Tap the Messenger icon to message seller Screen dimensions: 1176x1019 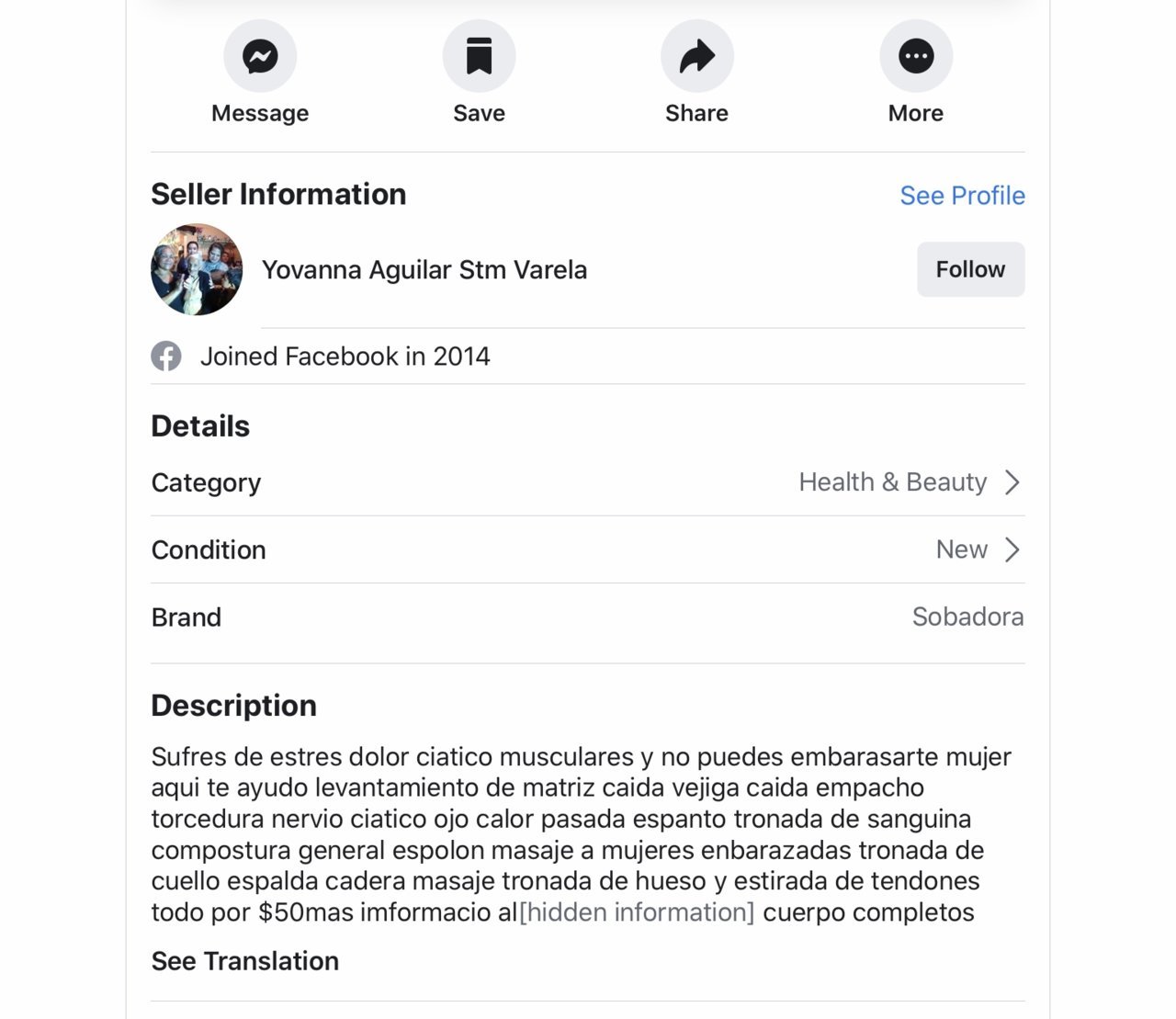coord(260,56)
